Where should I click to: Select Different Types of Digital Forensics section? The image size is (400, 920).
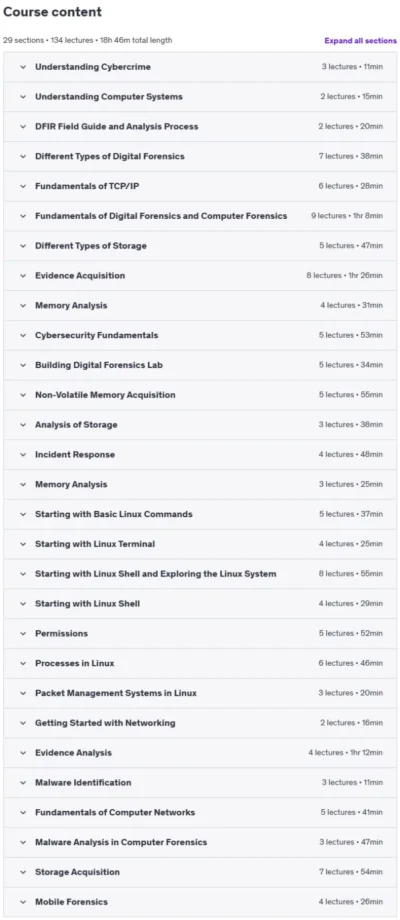click(x=200, y=156)
